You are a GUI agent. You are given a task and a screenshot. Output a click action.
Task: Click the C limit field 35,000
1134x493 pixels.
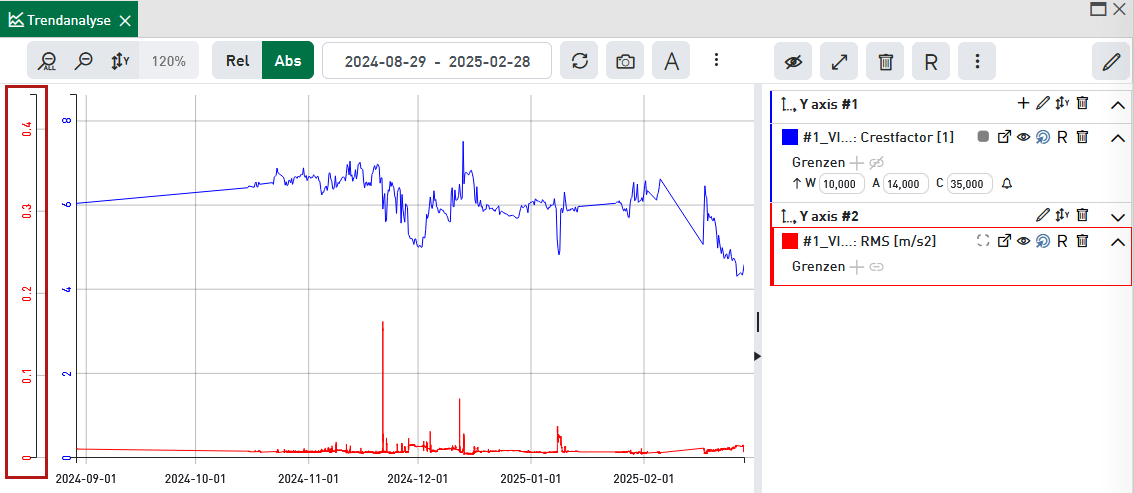click(970, 184)
